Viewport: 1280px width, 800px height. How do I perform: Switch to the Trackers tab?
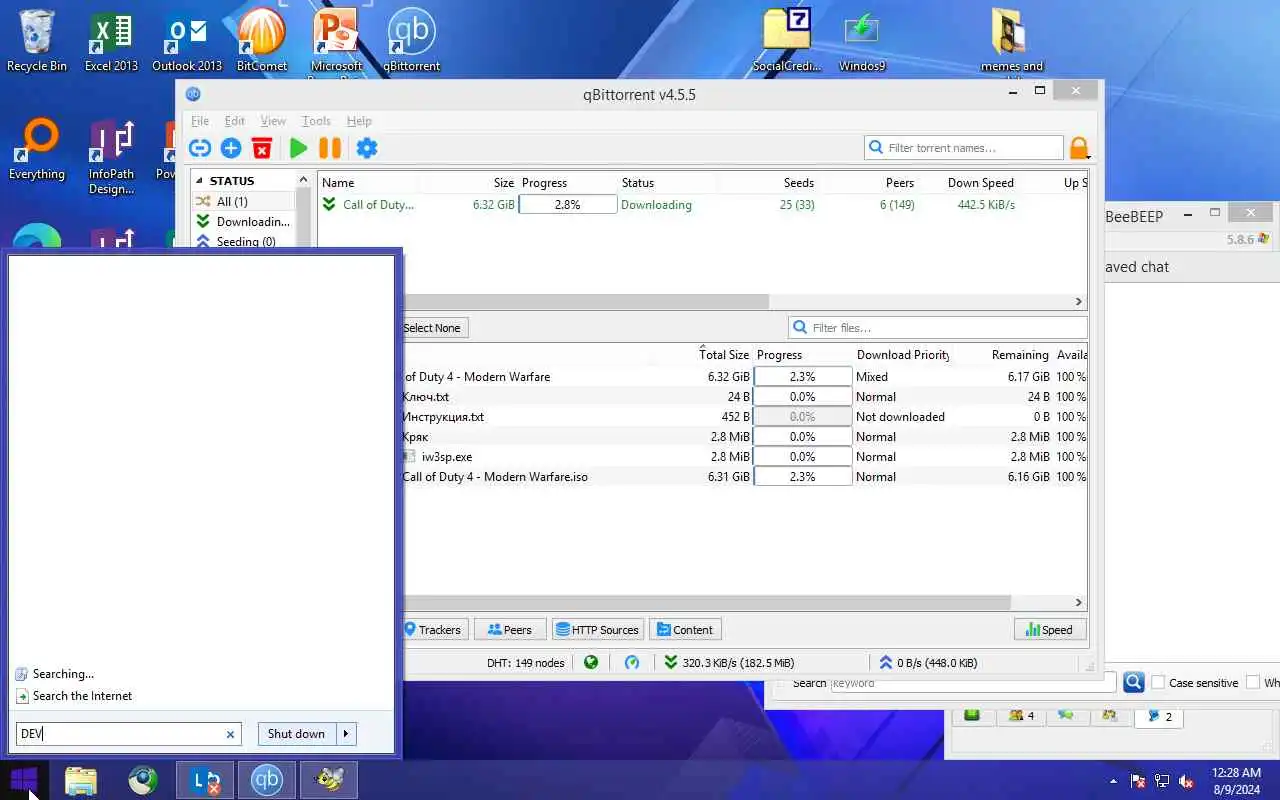(x=433, y=629)
